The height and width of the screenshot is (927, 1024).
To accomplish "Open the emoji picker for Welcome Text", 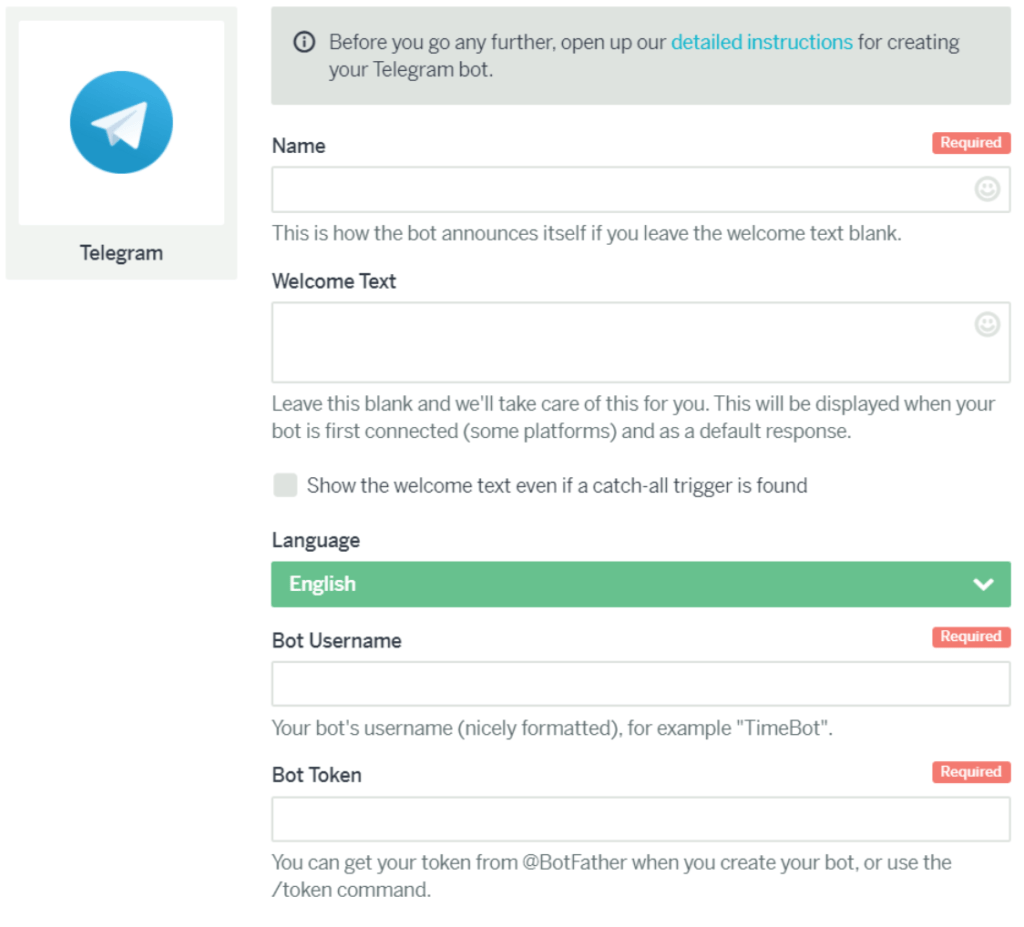I will (988, 324).
